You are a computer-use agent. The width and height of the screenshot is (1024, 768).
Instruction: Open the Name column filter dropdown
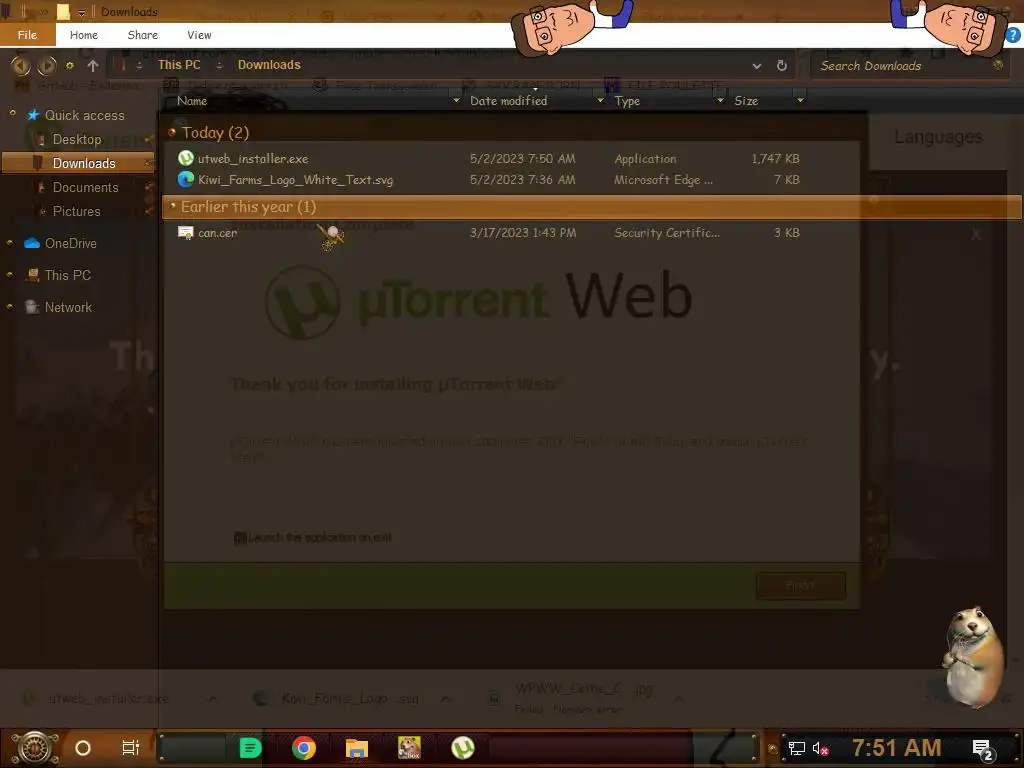click(456, 101)
